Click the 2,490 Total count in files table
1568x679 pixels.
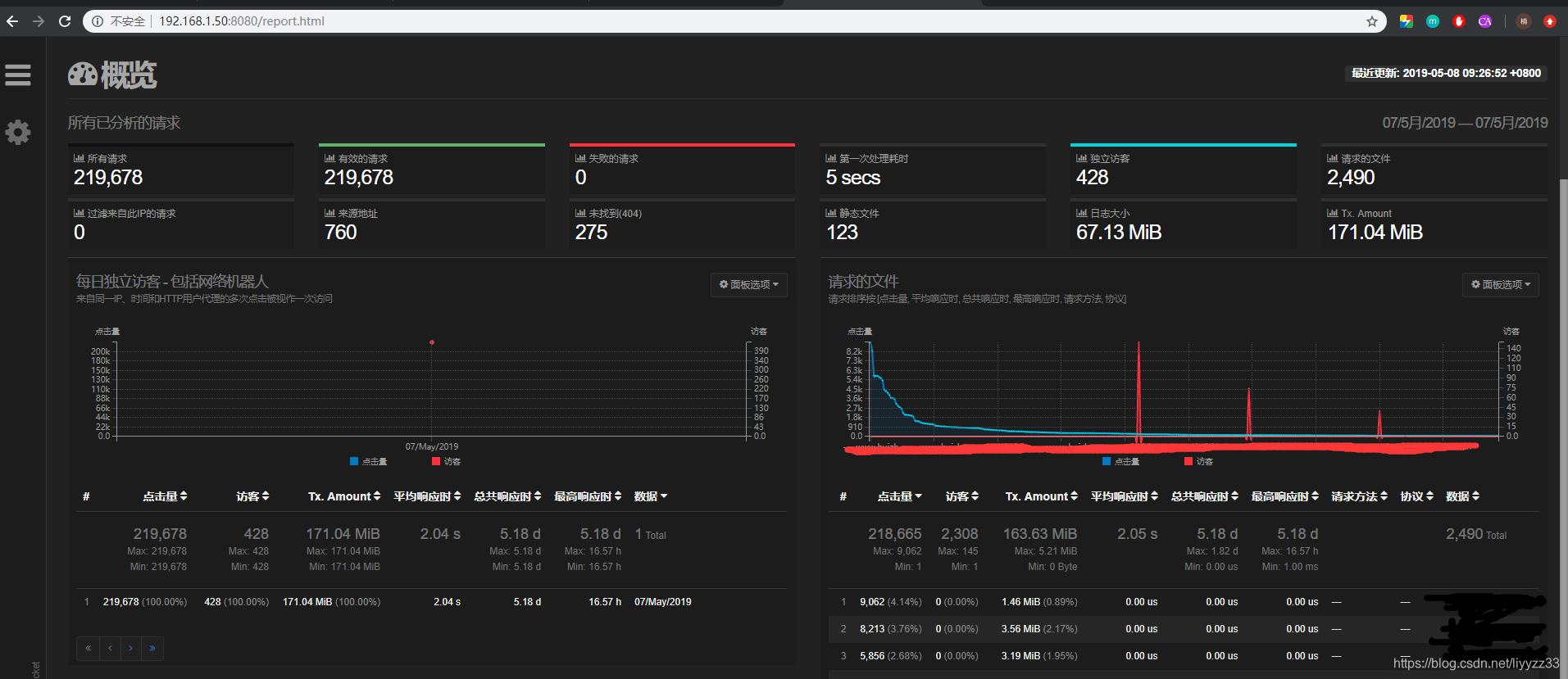[x=1476, y=535]
